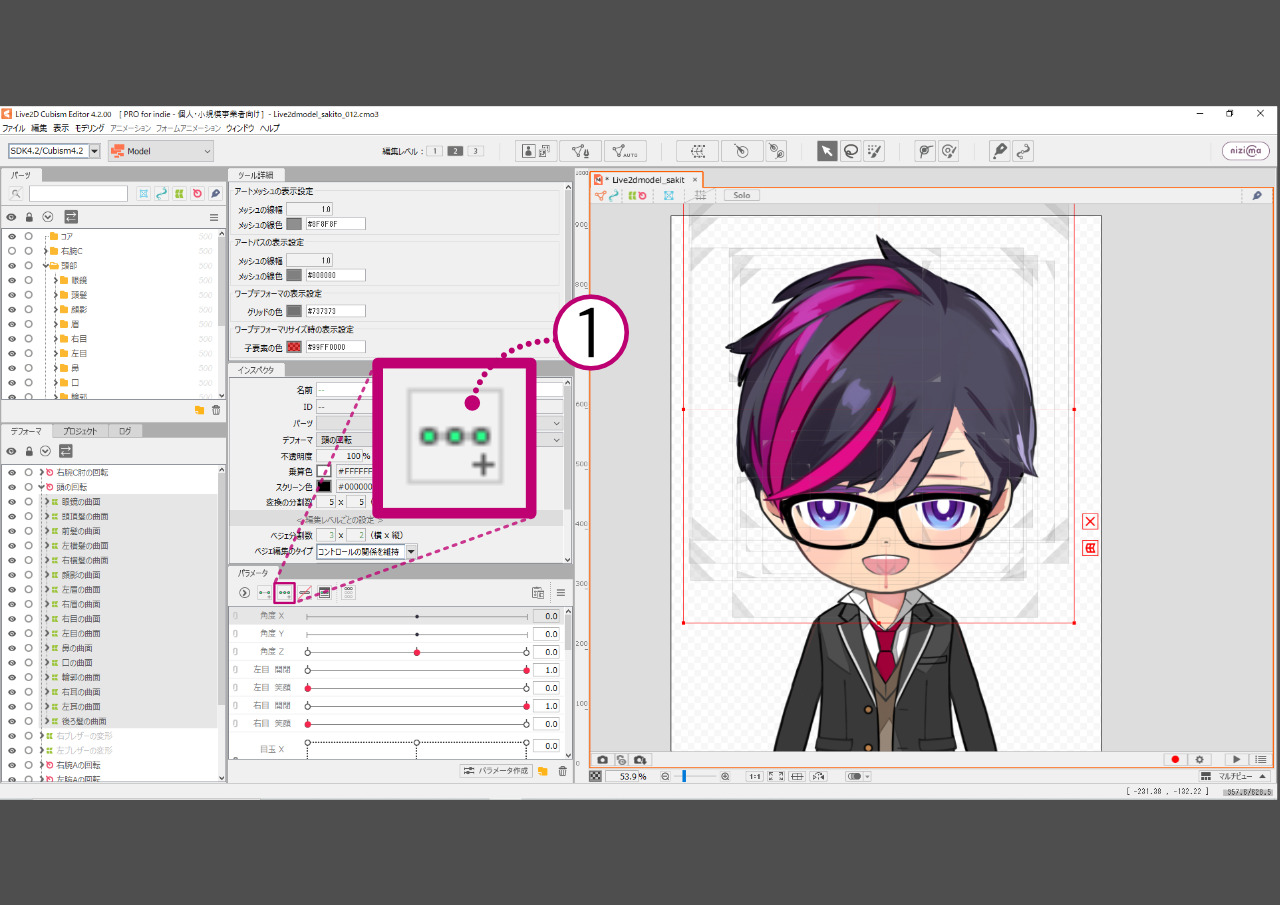Open the ヘルプ menu
This screenshot has width=1280, height=905.
click(270, 128)
